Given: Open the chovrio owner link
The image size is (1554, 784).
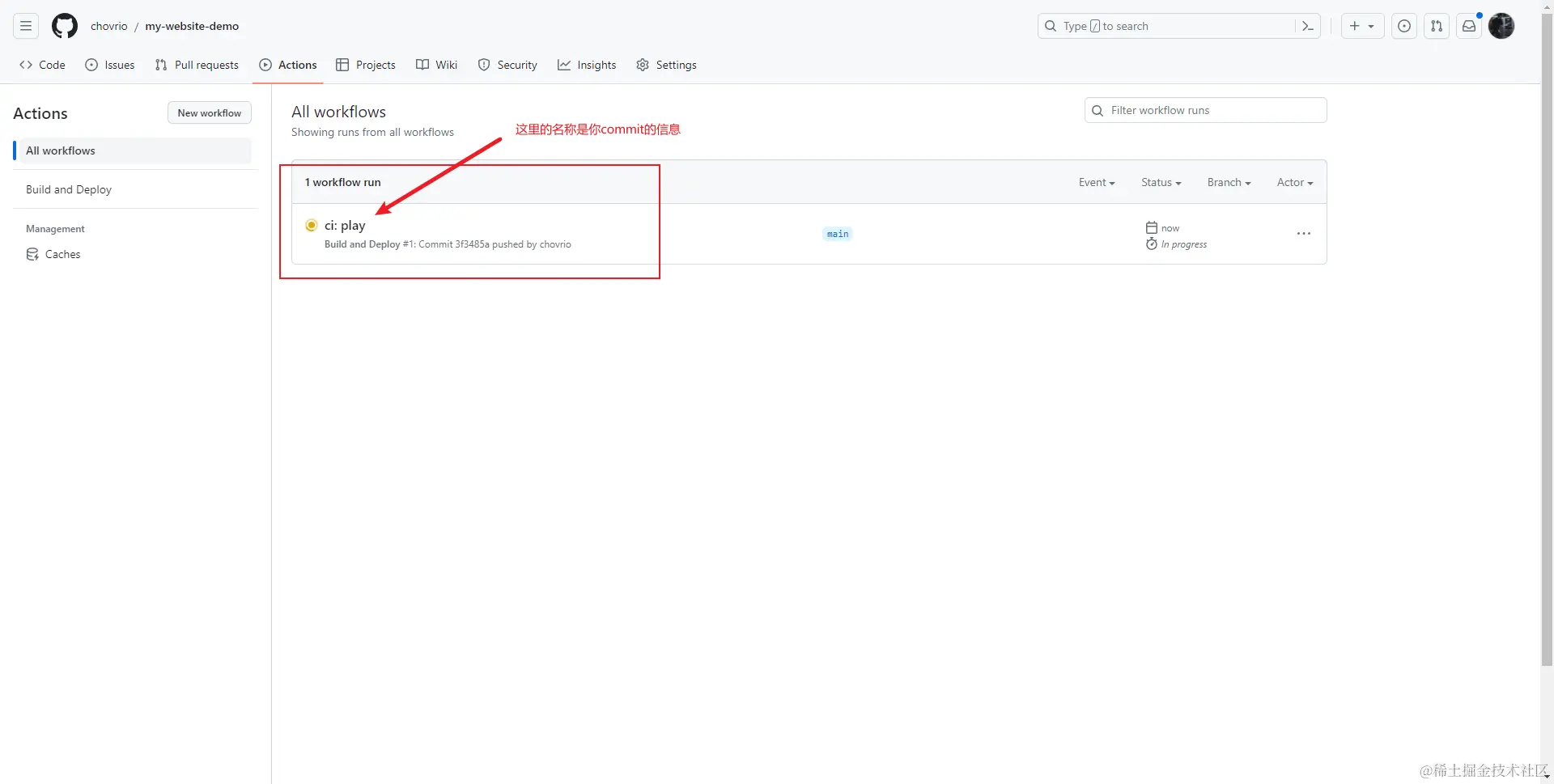Looking at the screenshot, I should [x=109, y=26].
